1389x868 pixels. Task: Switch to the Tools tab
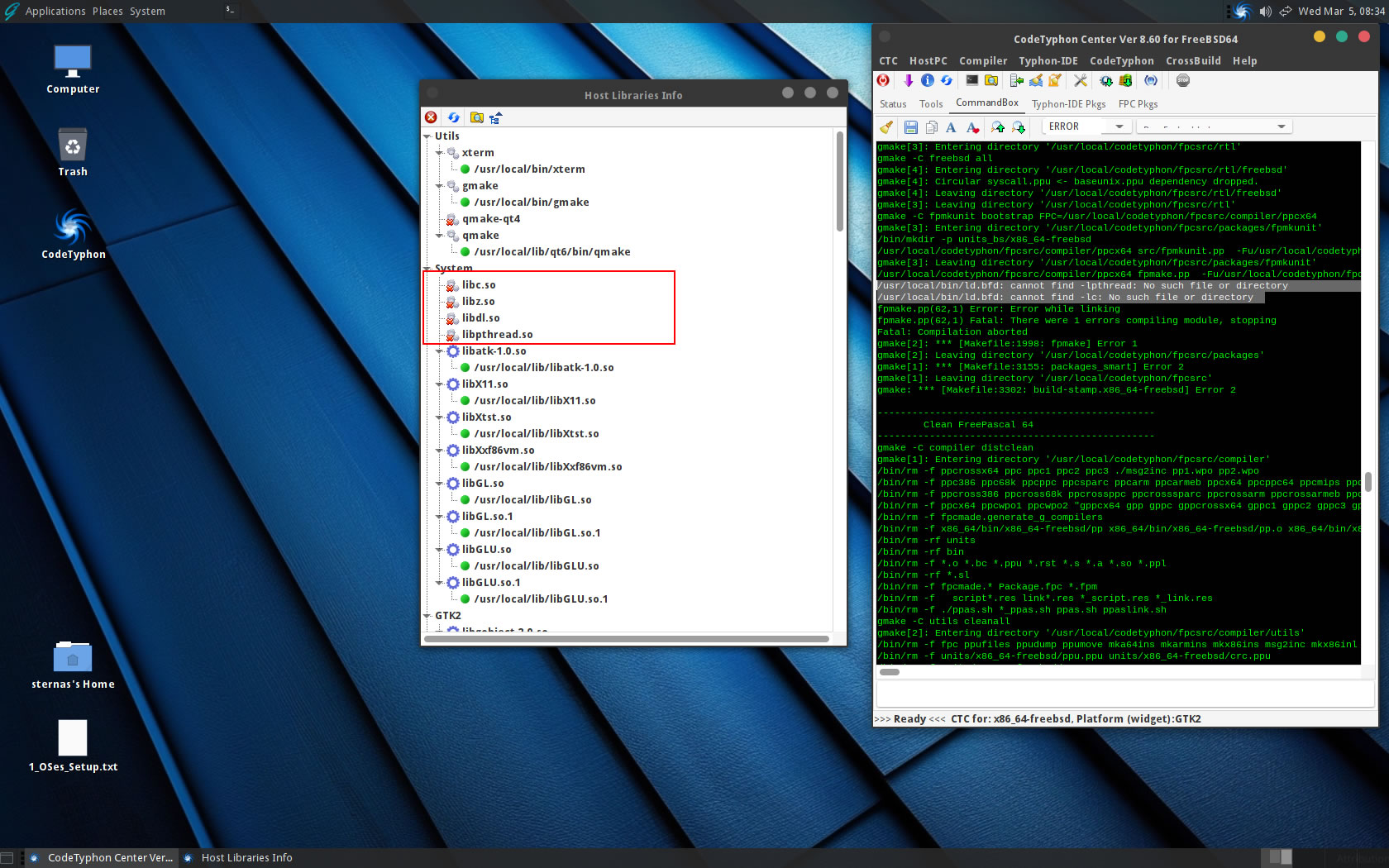tap(931, 104)
